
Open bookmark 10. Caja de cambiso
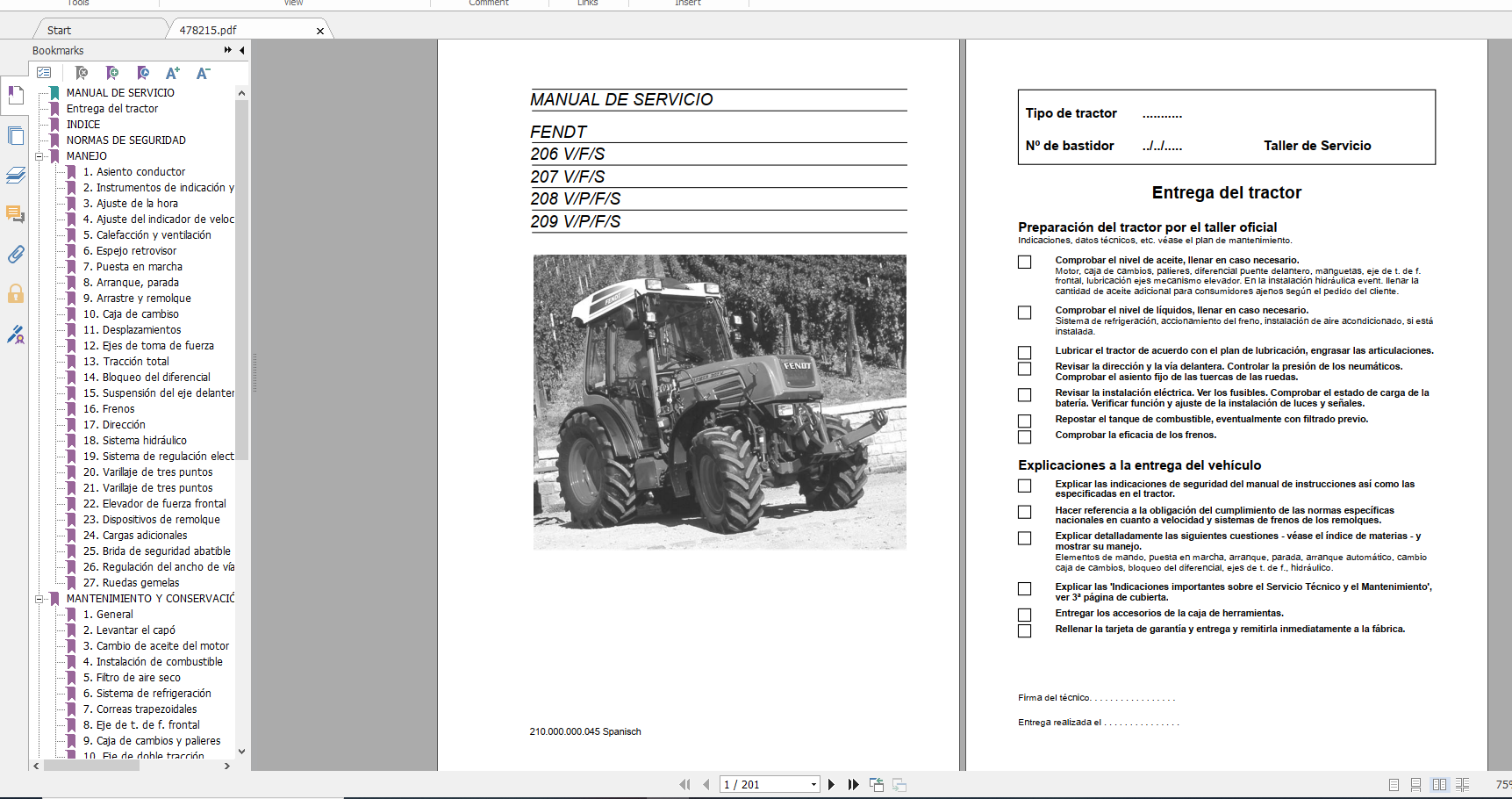(x=131, y=314)
